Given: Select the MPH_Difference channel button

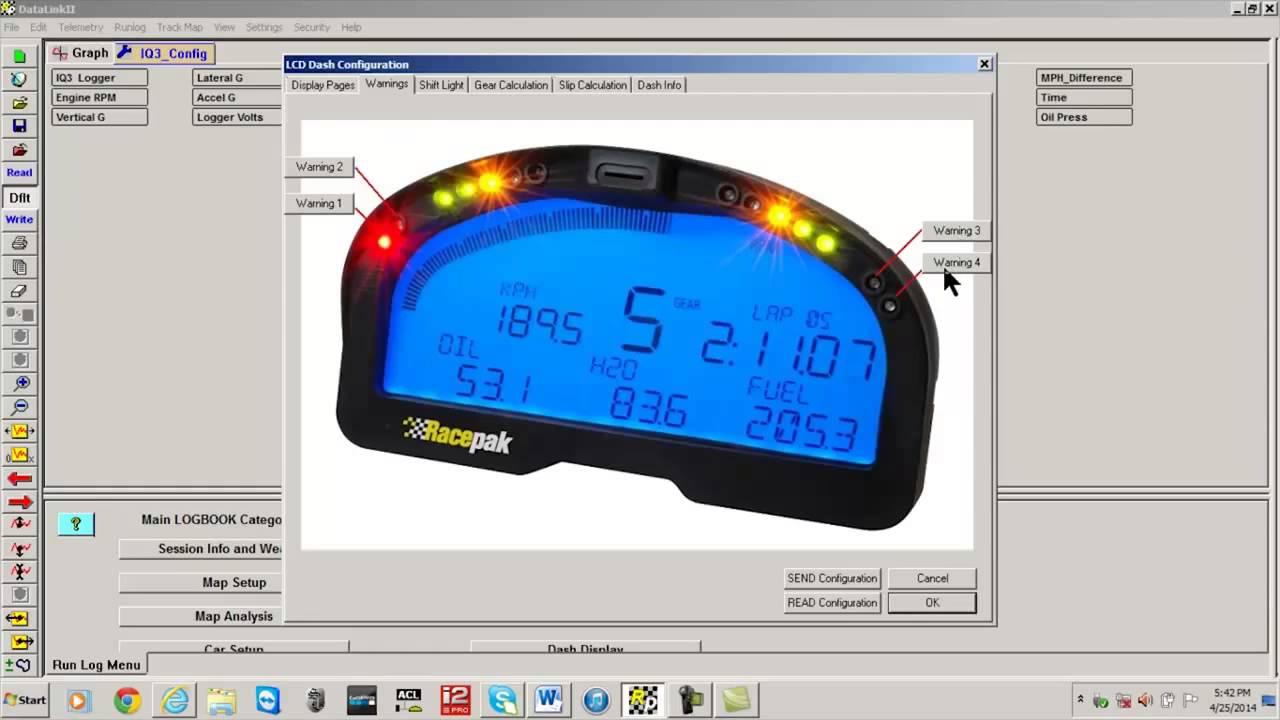Looking at the screenshot, I should point(1084,78).
